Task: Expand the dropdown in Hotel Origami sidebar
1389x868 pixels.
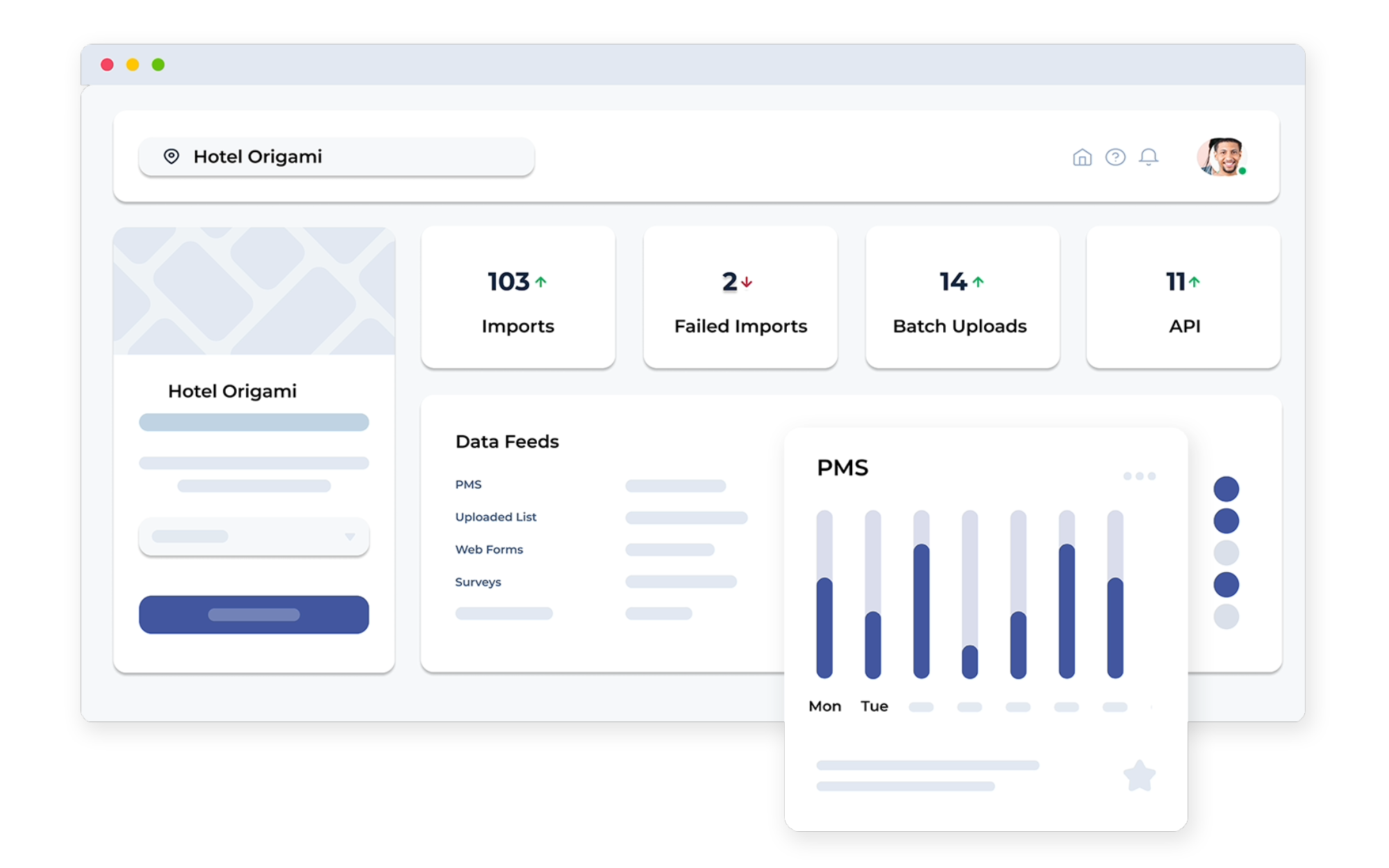Action: 254,537
